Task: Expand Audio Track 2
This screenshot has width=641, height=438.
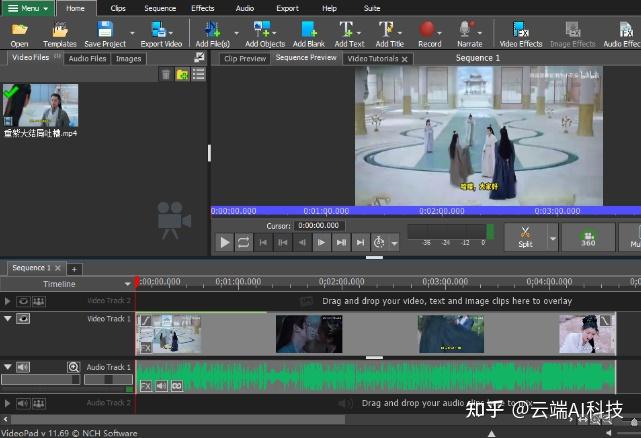Action: point(7,404)
